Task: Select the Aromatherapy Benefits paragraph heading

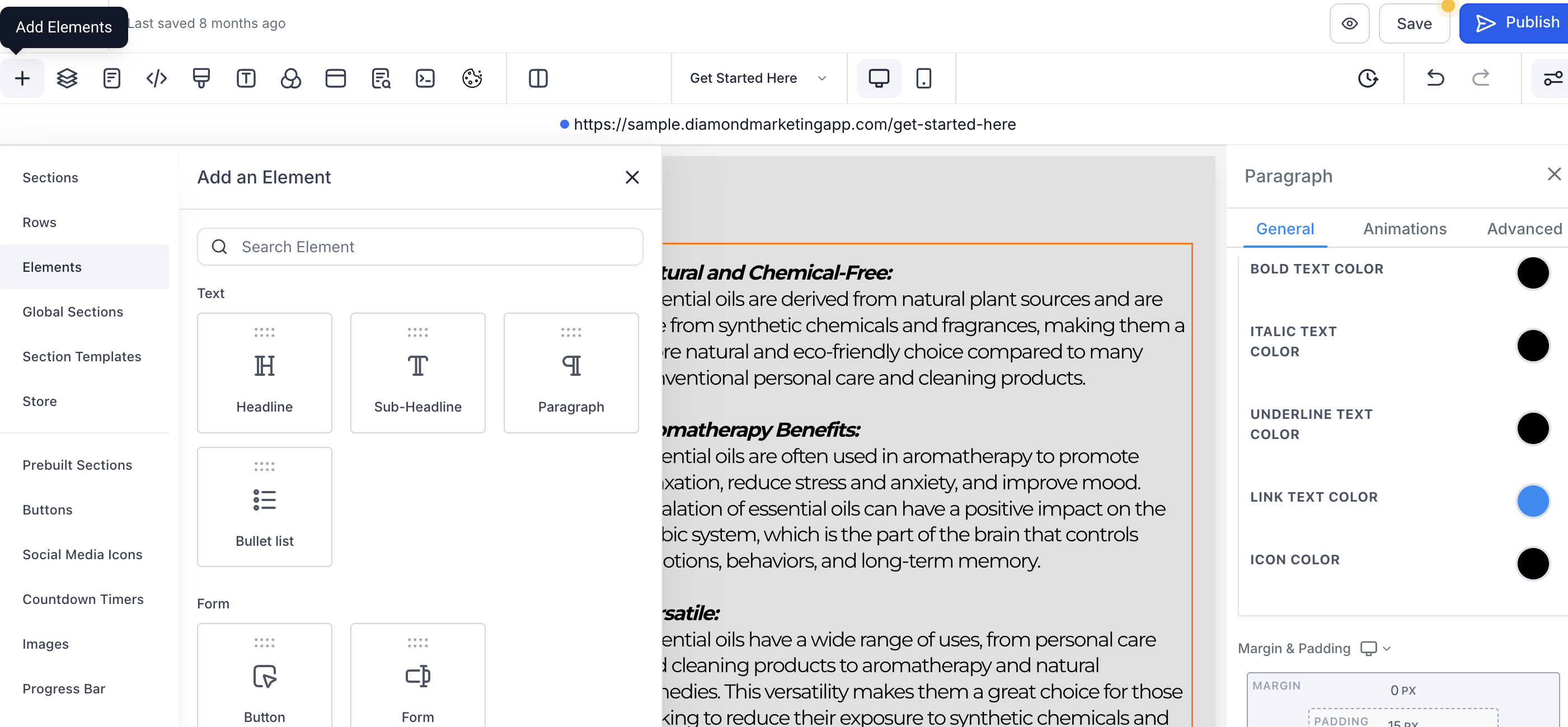Action: 762,430
